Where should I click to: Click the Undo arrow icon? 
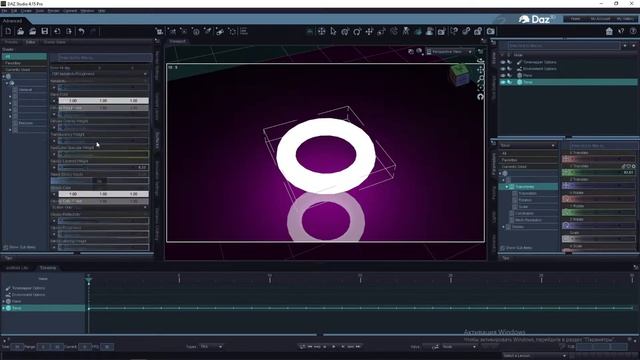pos(81,31)
